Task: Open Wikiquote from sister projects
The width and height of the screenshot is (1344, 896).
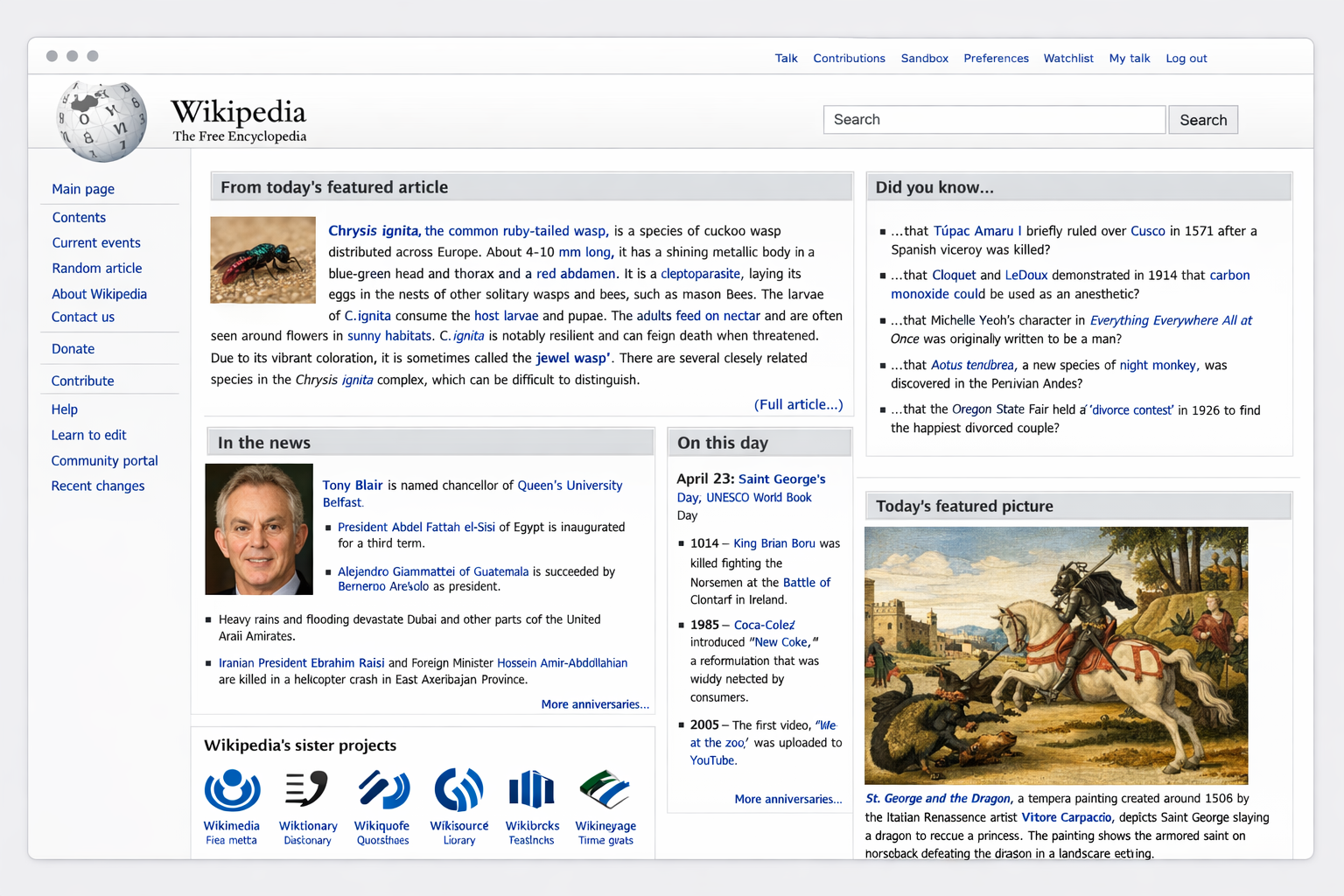Action: click(382, 790)
